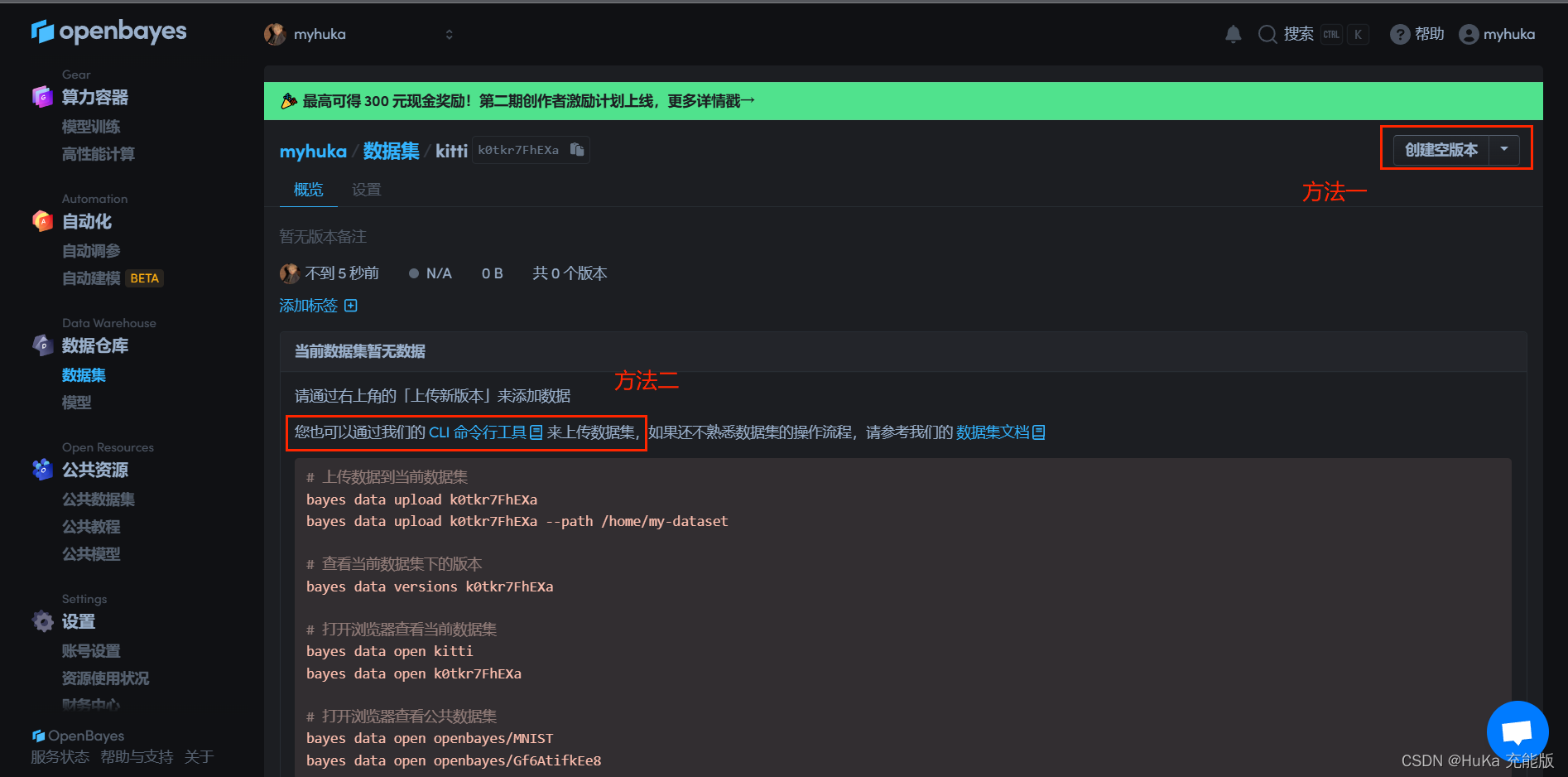Screen dimensions: 1568x777
Task: Click the search magnifier icon
Action: (x=1267, y=34)
